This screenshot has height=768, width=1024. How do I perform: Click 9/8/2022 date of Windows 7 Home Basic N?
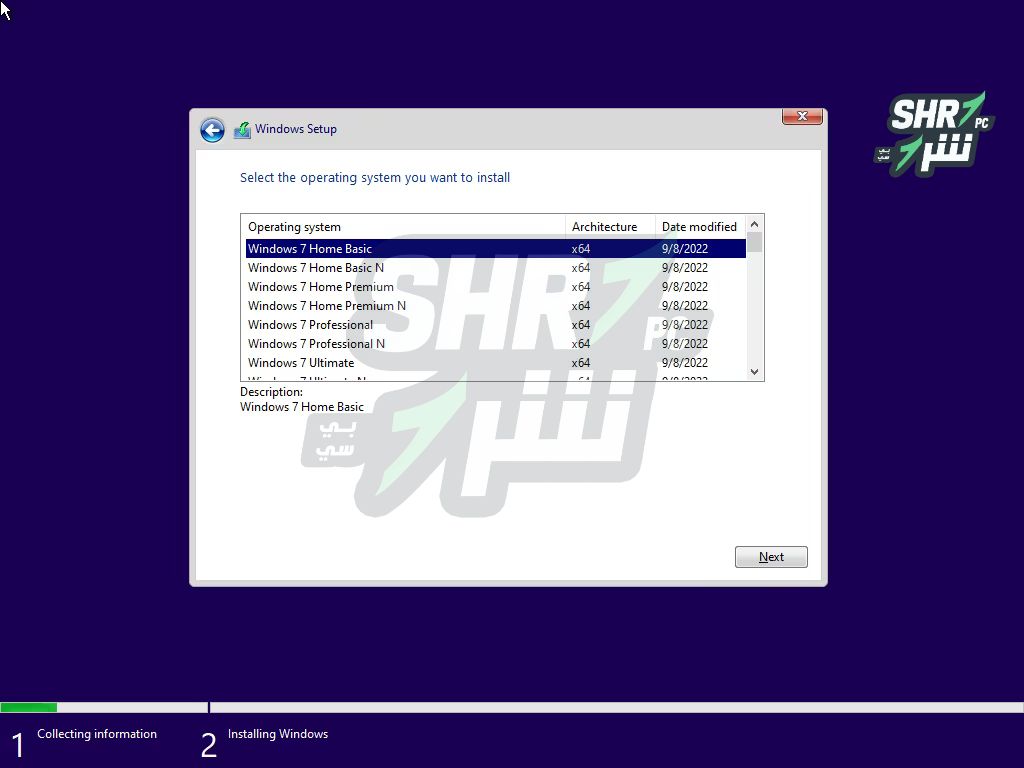tap(684, 268)
